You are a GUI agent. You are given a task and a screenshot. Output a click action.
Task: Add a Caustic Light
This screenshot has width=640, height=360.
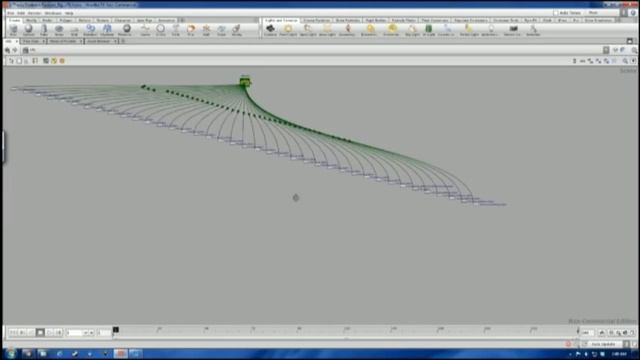447,30
